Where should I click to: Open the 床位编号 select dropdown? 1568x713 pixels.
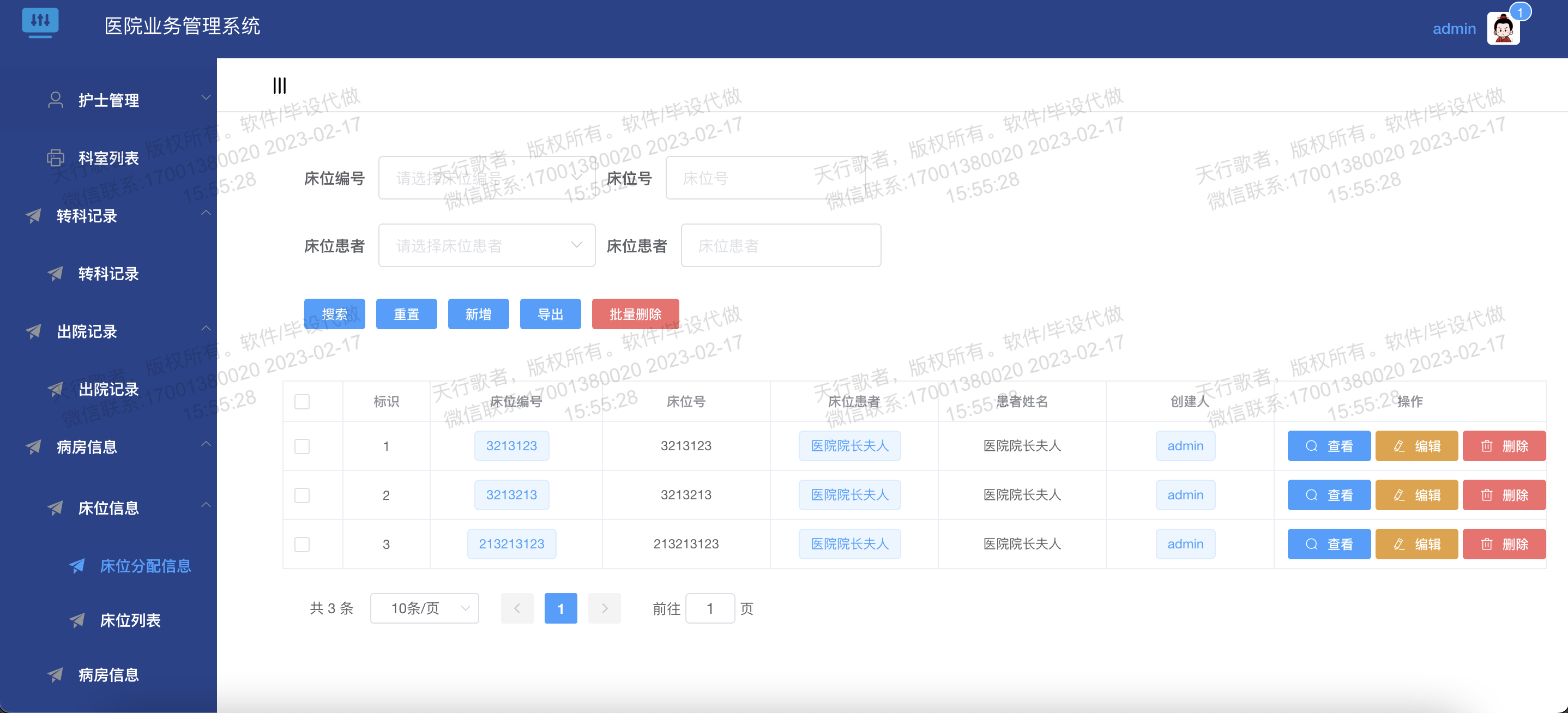486,178
